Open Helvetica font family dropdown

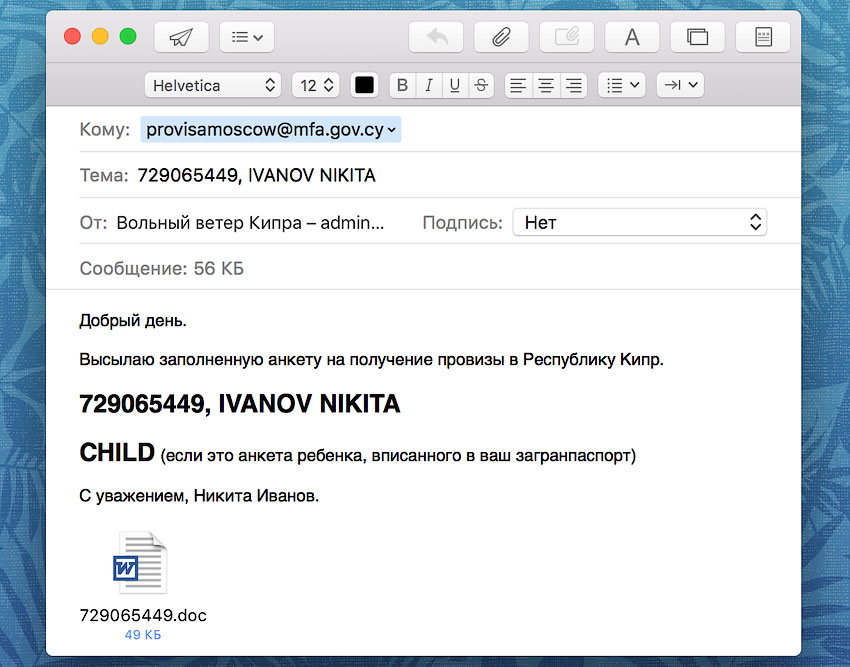(212, 85)
